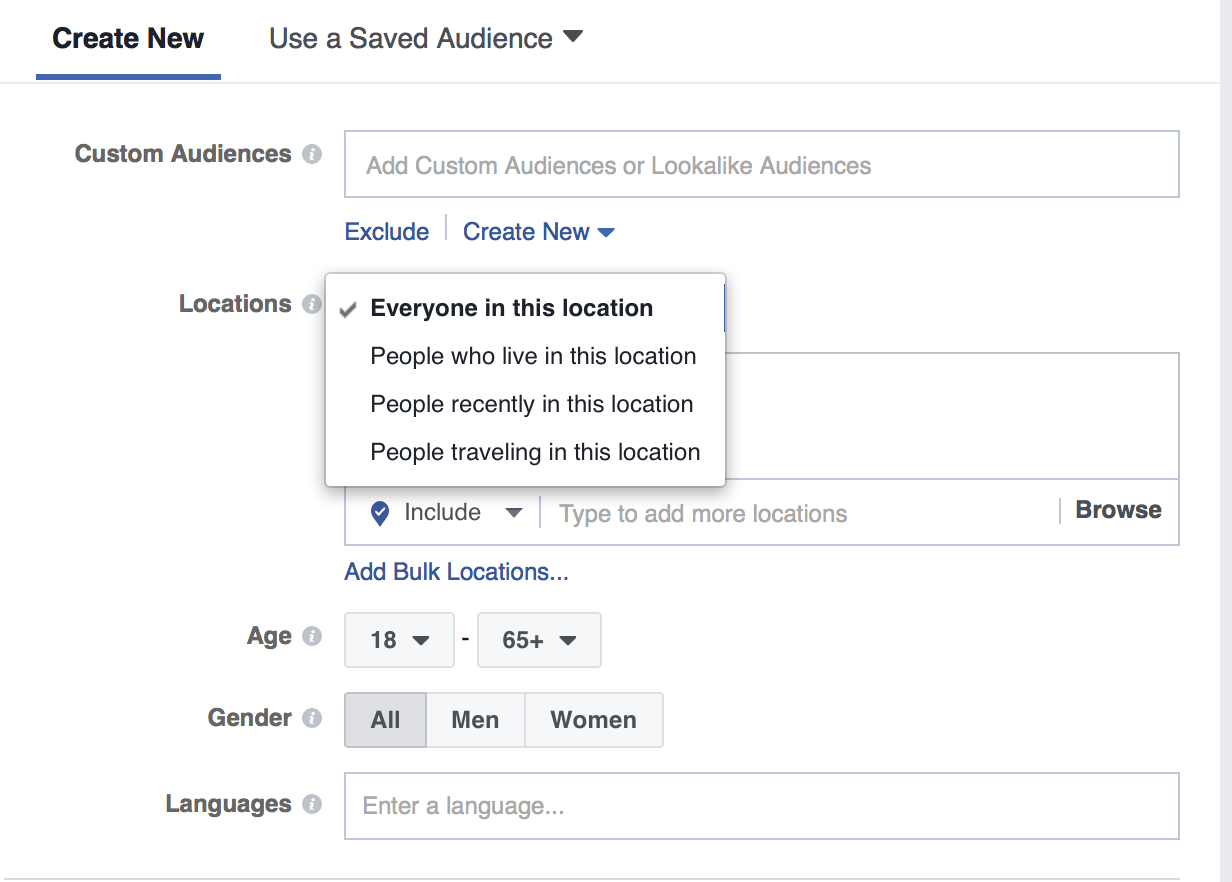Screen dimensions: 1232x882
Task: Select People who live in this location
Action: [x=533, y=356]
